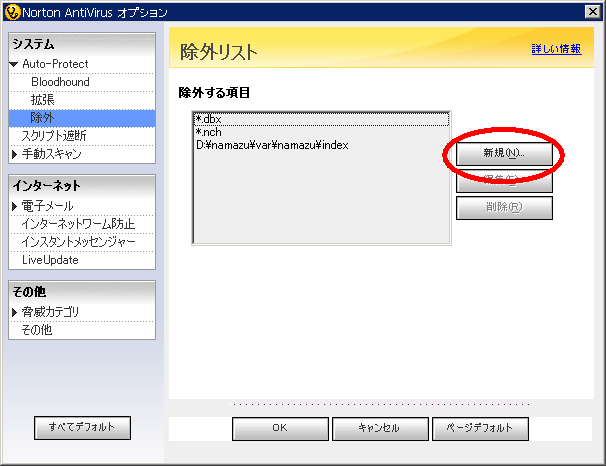Screen dimensions: 606x466
Task: Open 電子メール settings
Action: click(47, 206)
